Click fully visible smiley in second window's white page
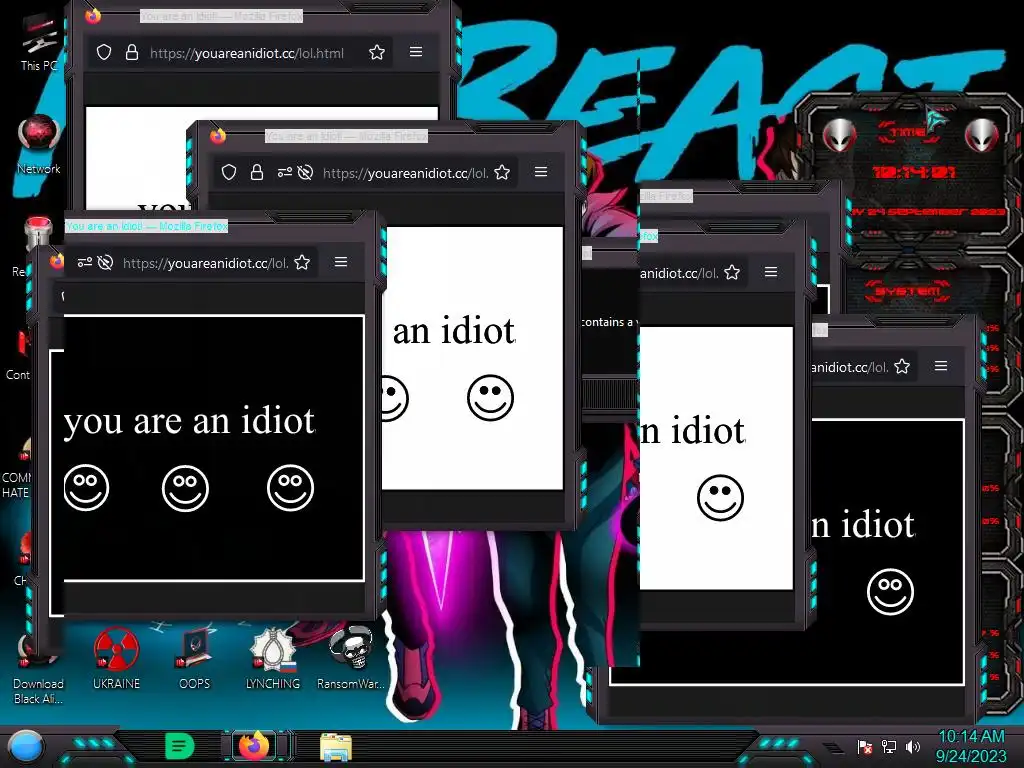The width and height of the screenshot is (1024, 768). [490, 398]
